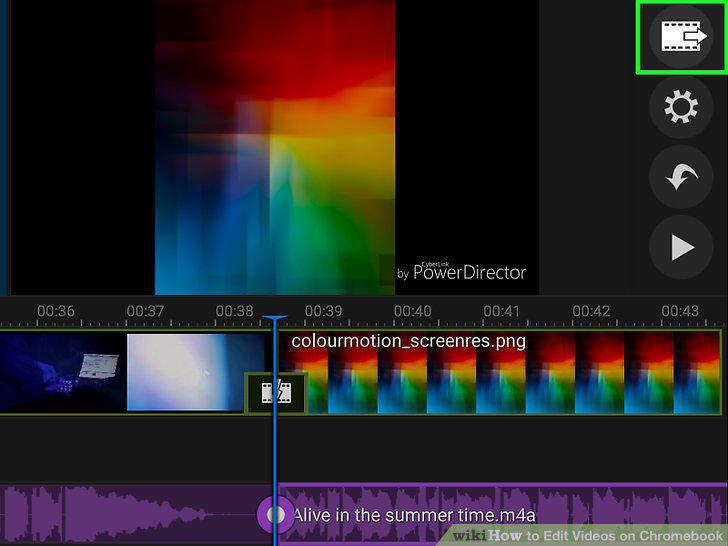This screenshot has height=546, width=728.
Task: Play the video preview
Action: [x=681, y=247]
